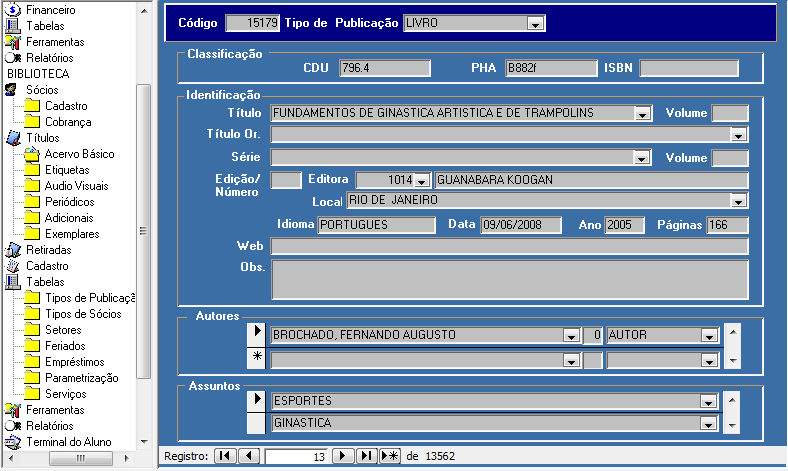Click the lower Relatórios icon
Viewport: 788px width, 471px height.
coord(13,426)
